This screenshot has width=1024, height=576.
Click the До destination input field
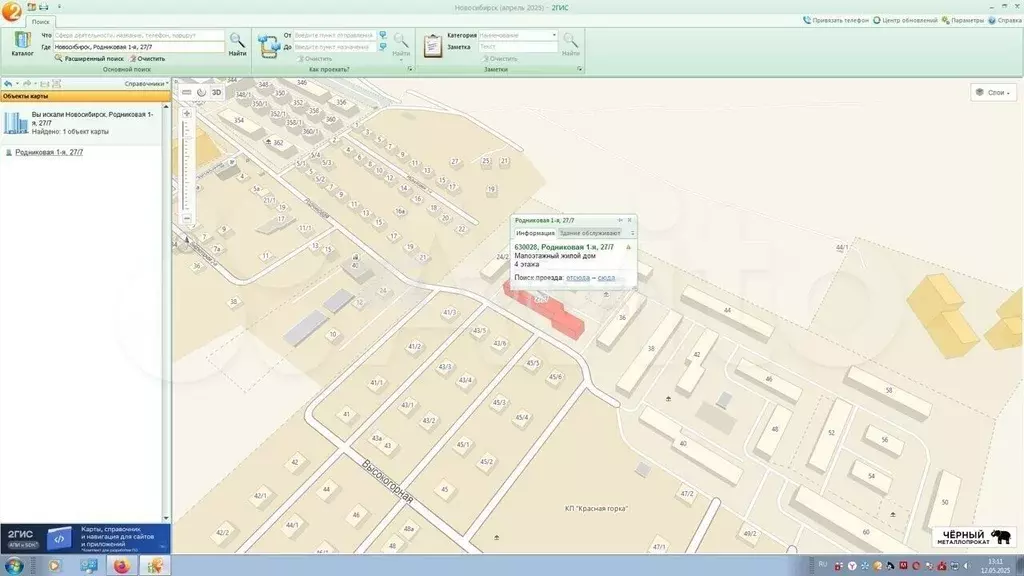click(x=334, y=47)
